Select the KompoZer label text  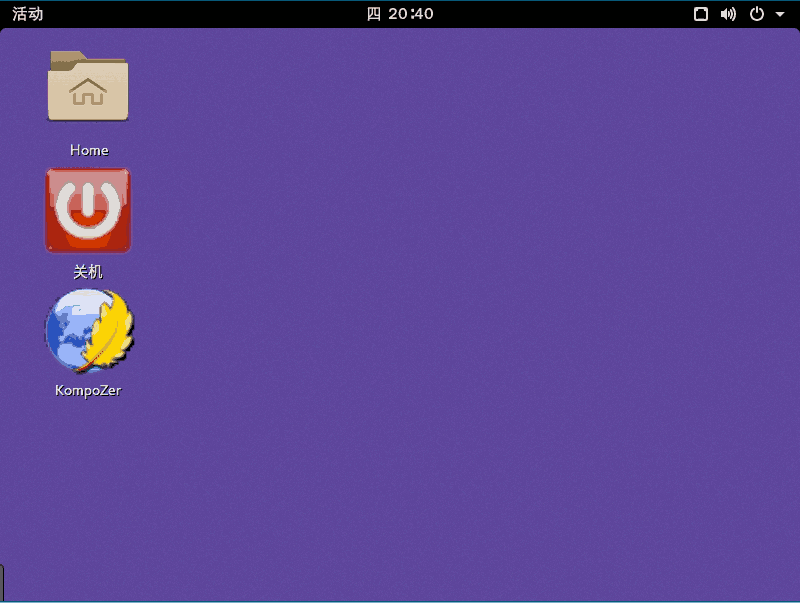(x=88, y=391)
